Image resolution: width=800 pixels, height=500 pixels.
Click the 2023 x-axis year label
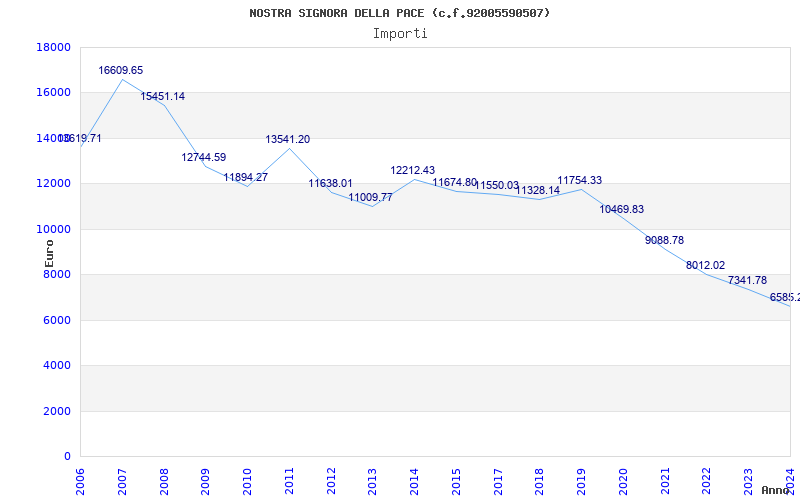pyautogui.click(x=748, y=481)
